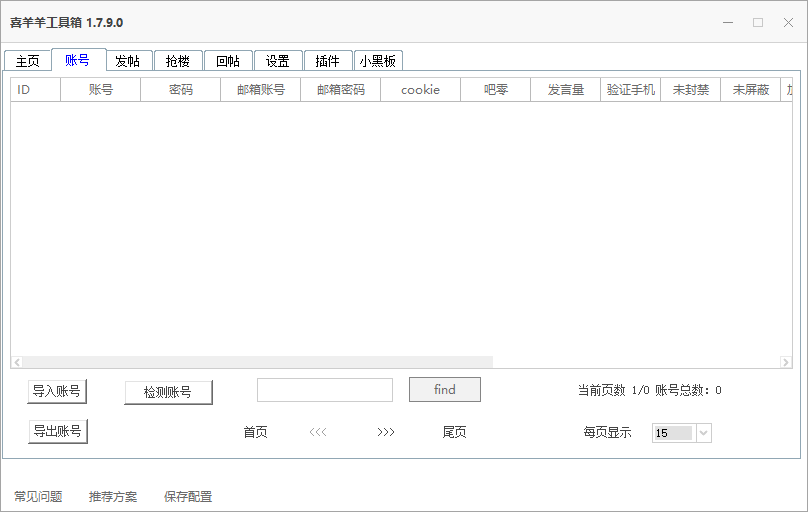The width and height of the screenshot is (808, 512).
Task: Switch to the 主页 tab
Action: 27,61
